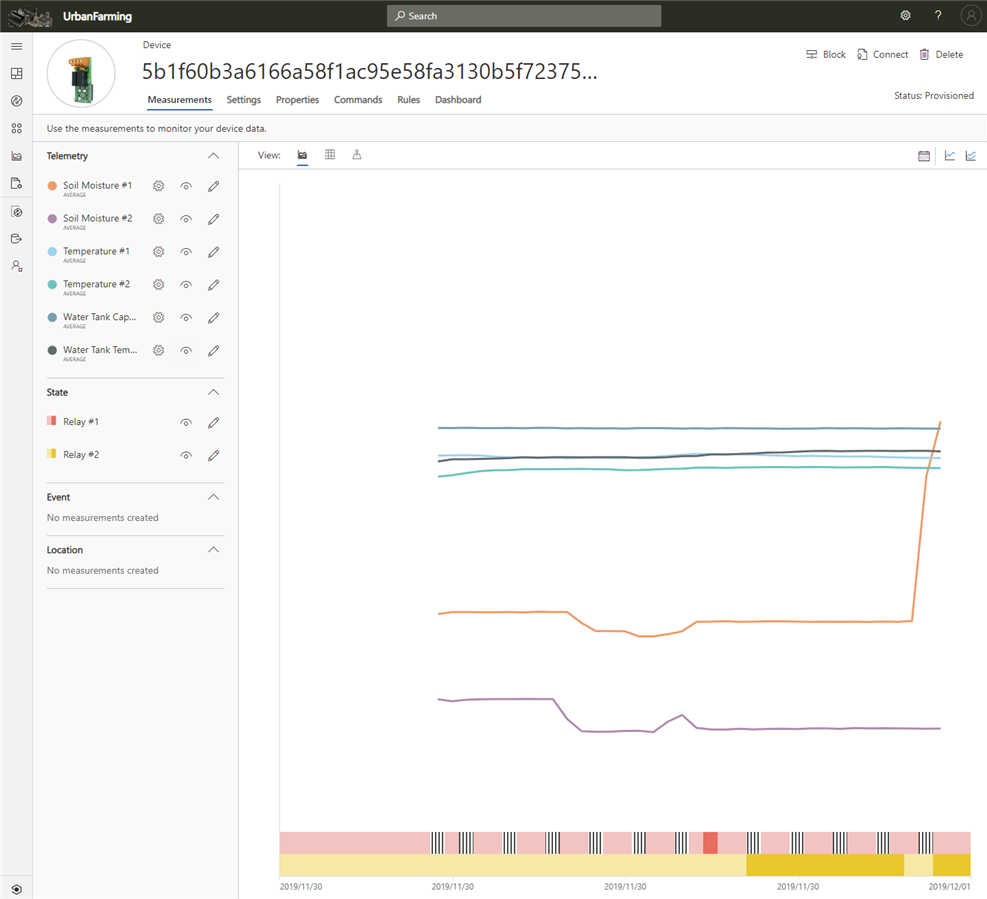Open settings gear for Soil Moisture #1
Viewport: 987px width, 899px height.
coord(158,186)
